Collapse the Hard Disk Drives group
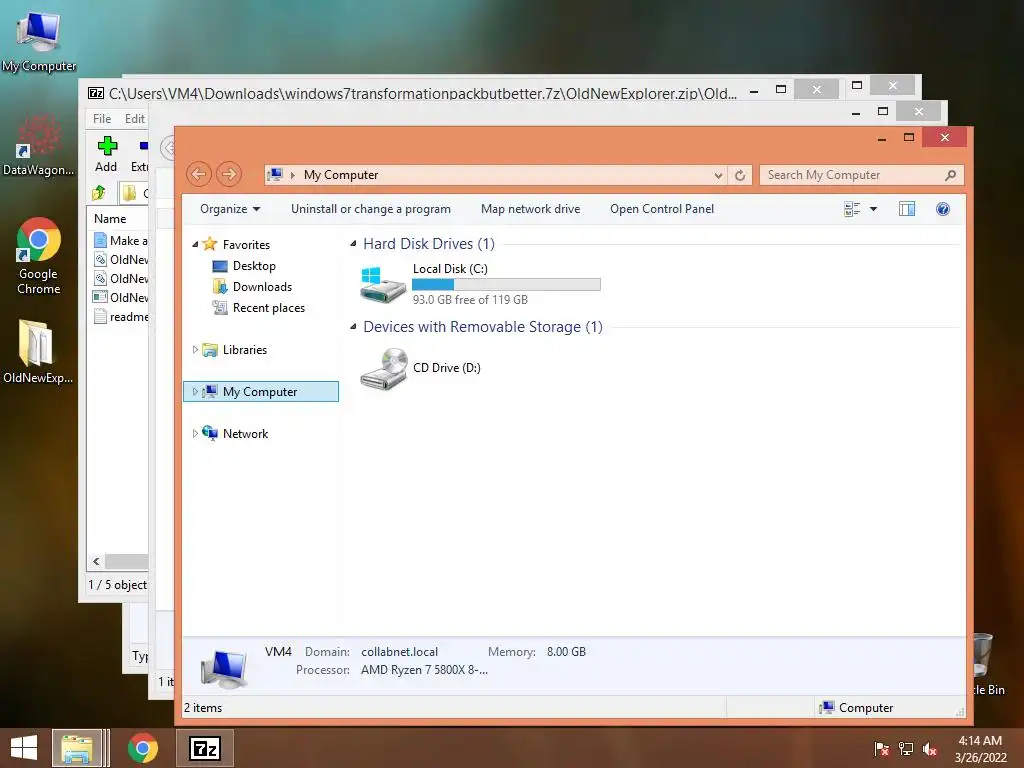The width and height of the screenshot is (1024, 768). coord(353,244)
